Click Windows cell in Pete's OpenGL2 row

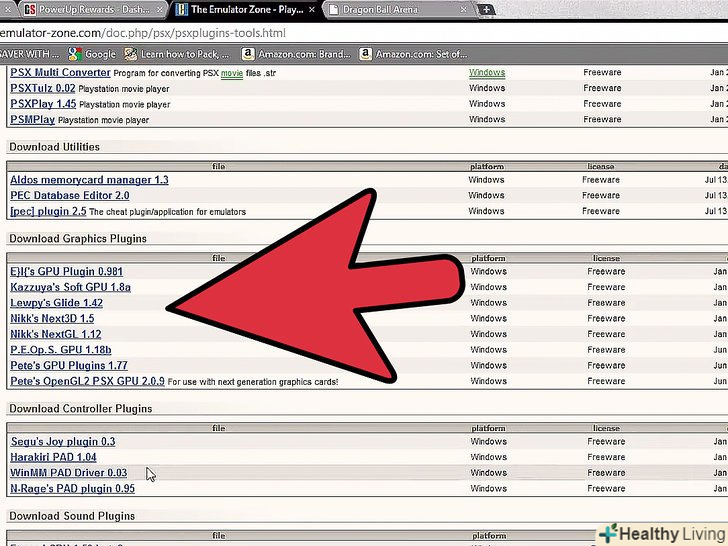(x=488, y=381)
